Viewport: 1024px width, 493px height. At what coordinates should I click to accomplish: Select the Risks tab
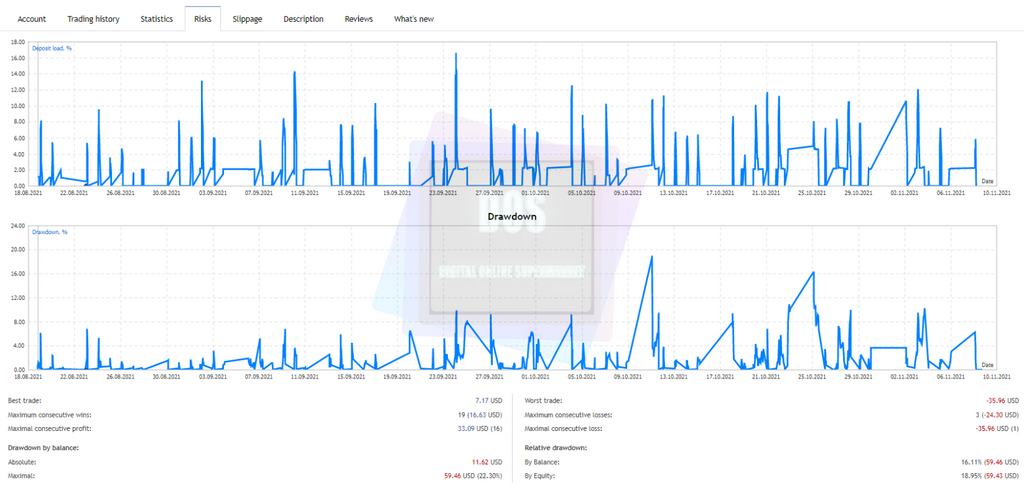tap(202, 19)
